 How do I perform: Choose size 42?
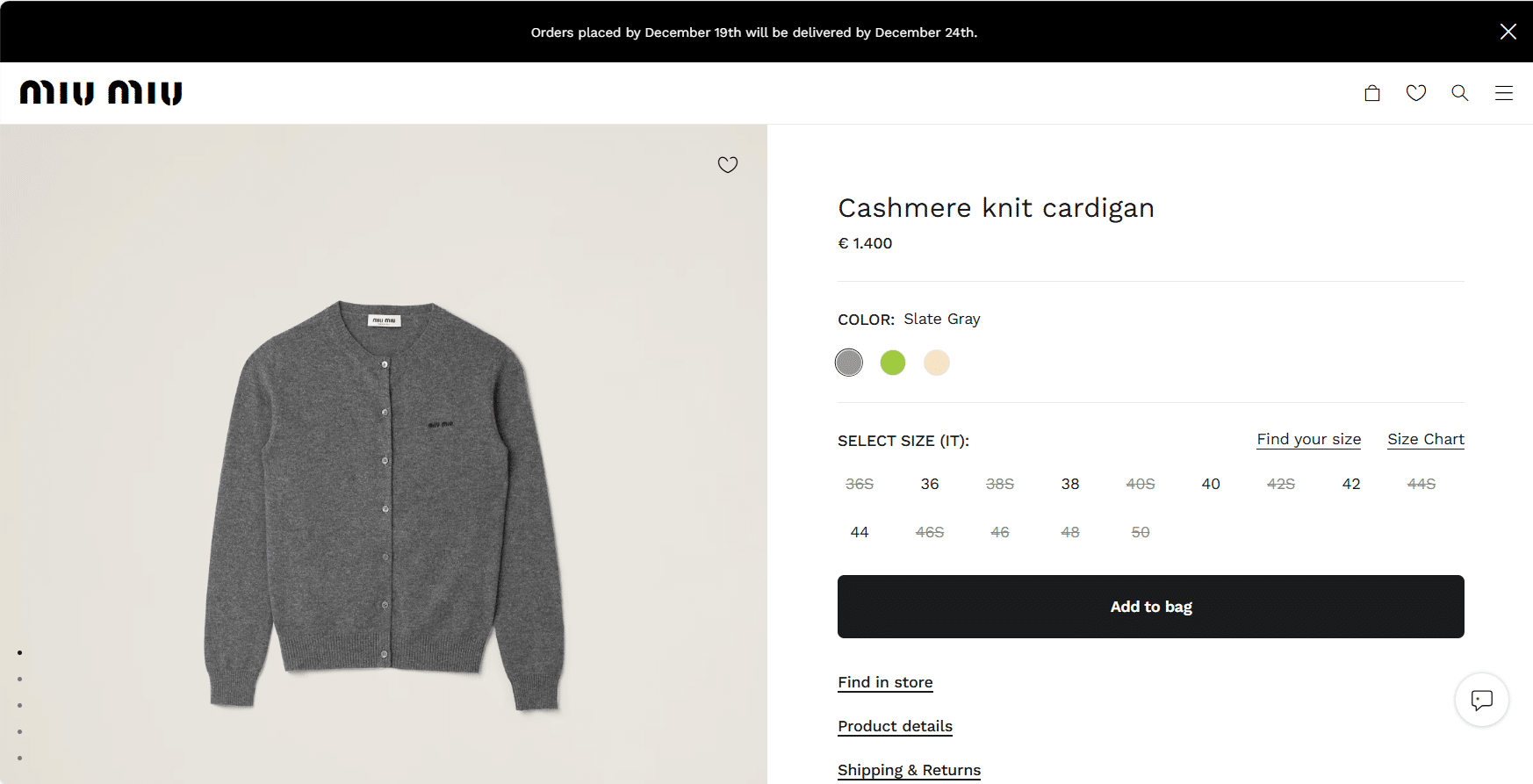(1351, 484)
